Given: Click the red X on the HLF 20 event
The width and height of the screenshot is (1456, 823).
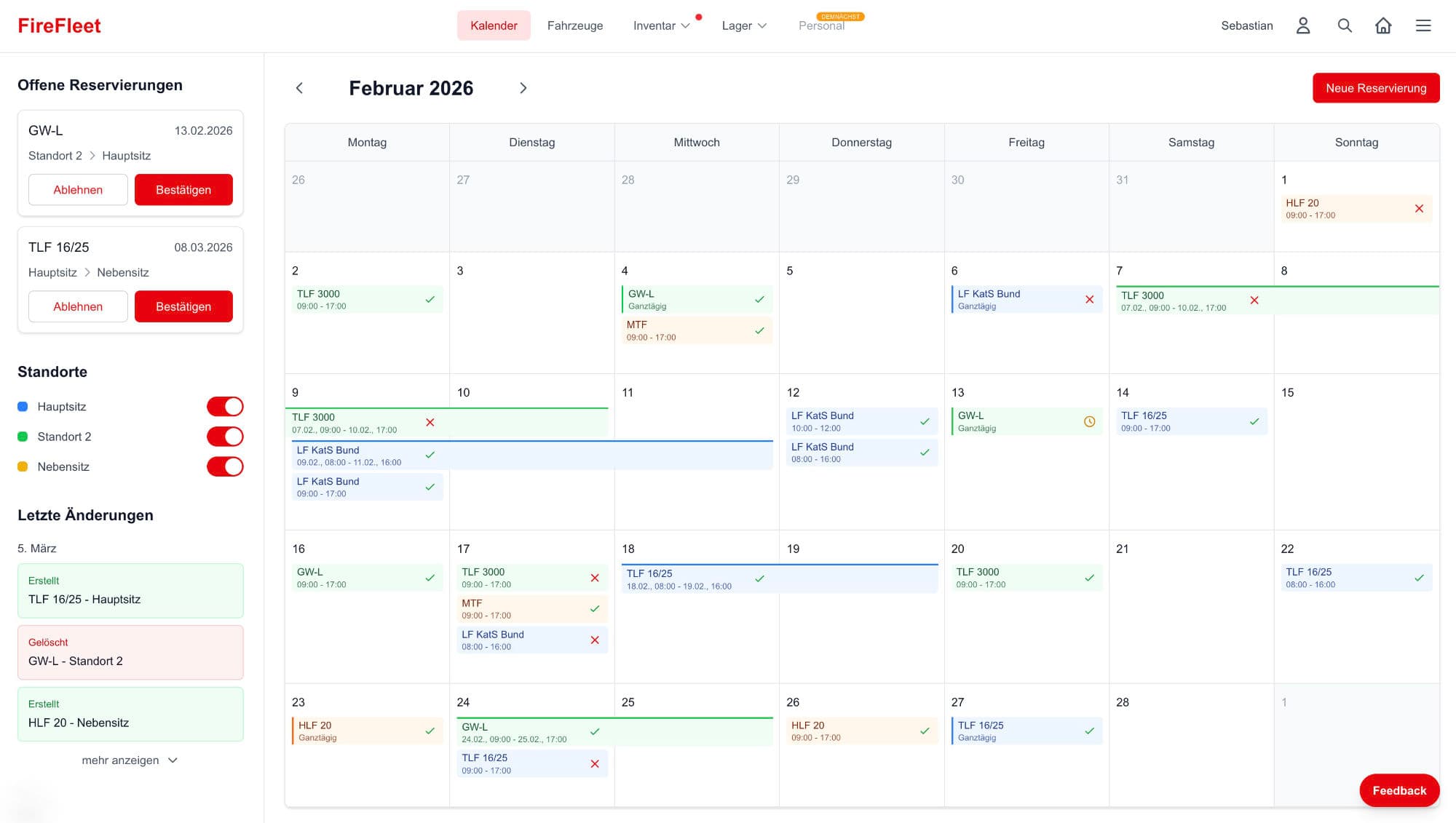Looking at the screenshot, I should (1420, 209).
